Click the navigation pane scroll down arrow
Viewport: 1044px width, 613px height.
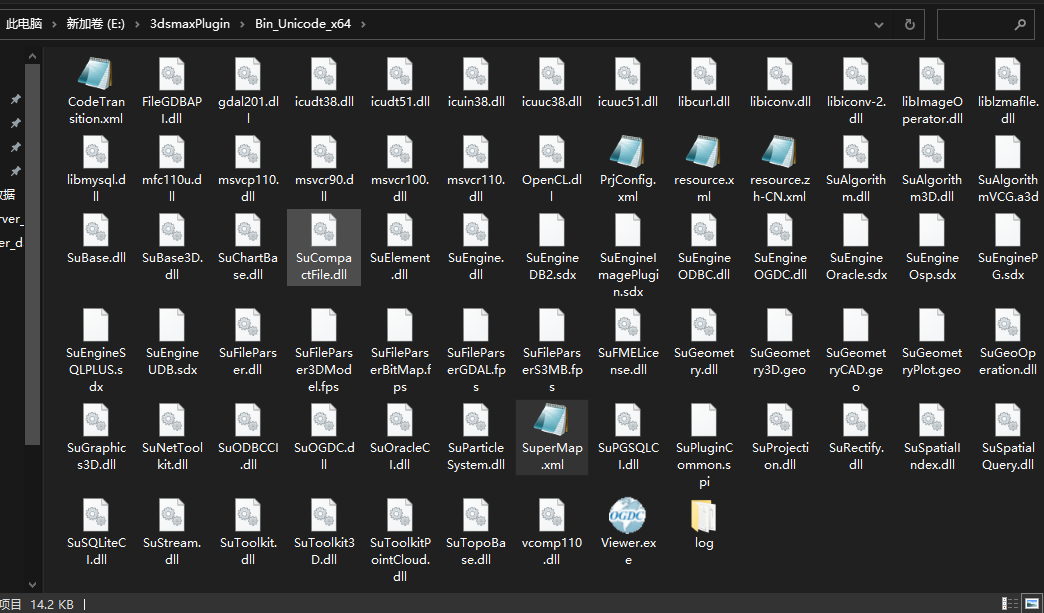coord(32,584)
